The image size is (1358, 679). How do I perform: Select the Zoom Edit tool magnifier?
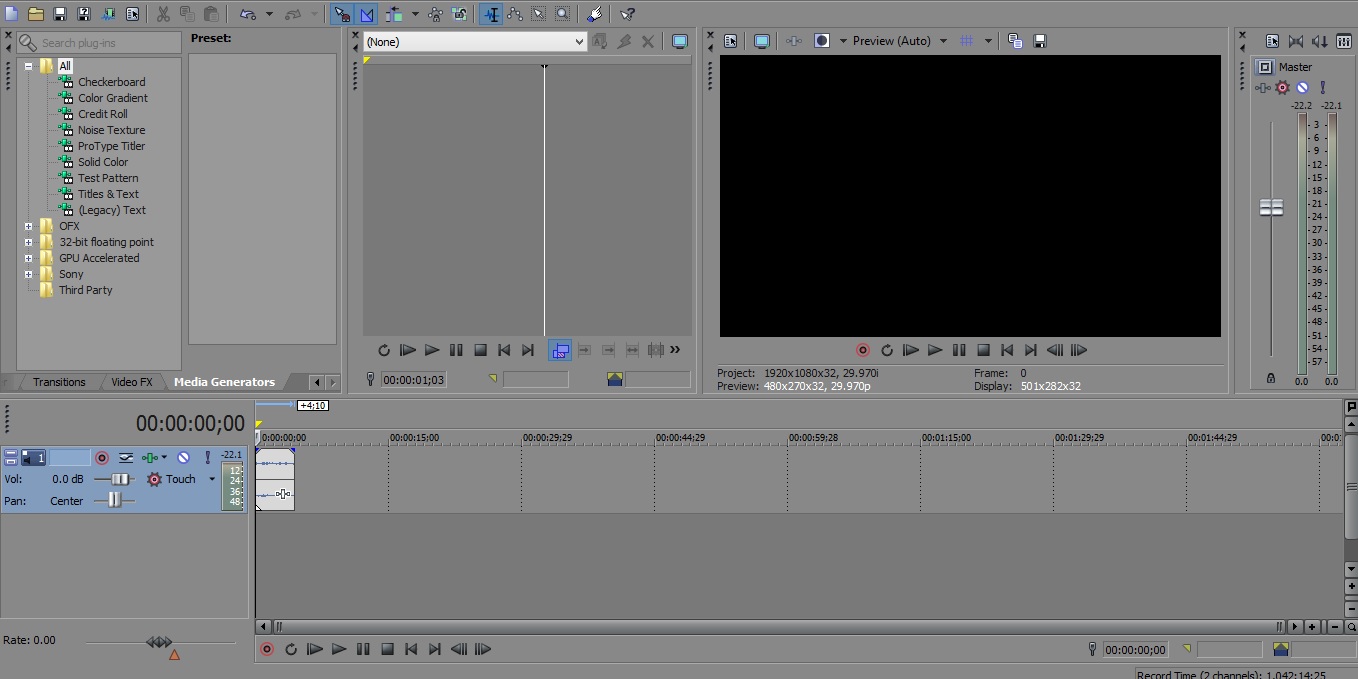point(563,14)
